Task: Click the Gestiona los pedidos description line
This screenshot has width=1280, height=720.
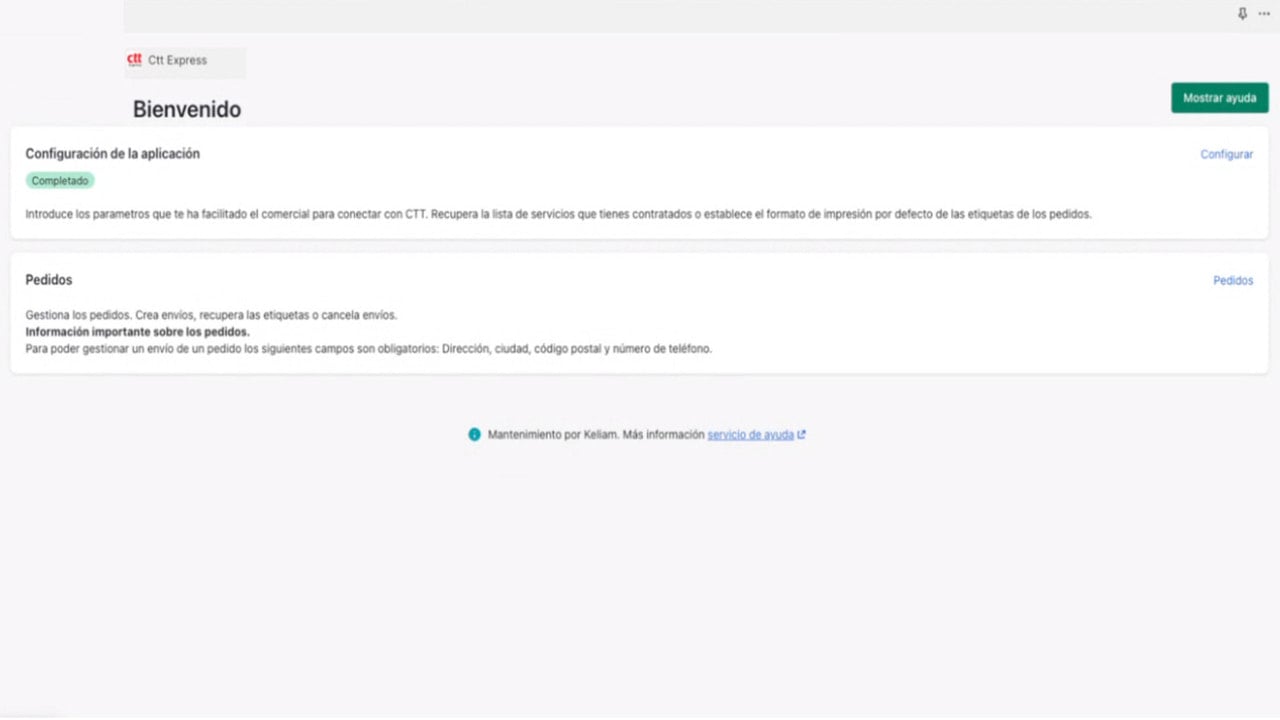Action: point(211,315)
